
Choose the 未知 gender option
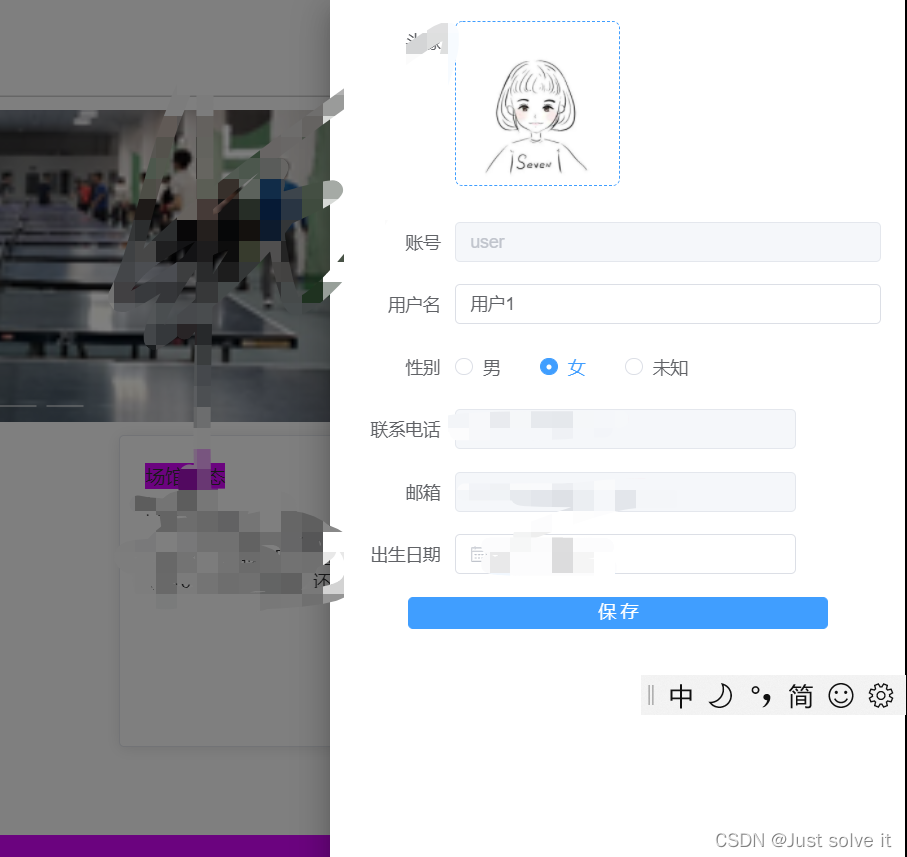[634, 367]
